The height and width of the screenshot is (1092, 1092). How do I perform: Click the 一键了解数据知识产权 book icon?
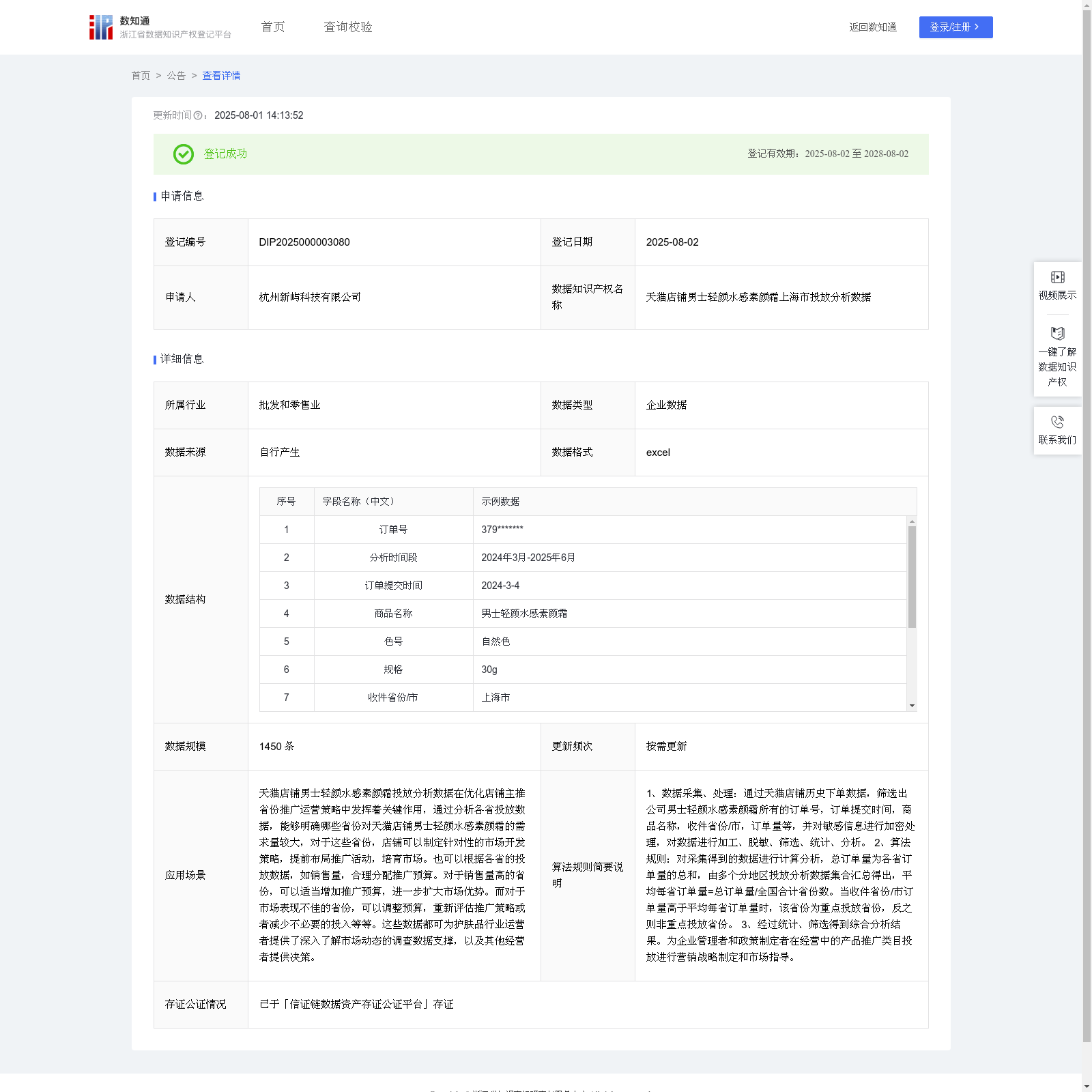click(x=1057, y=334)
